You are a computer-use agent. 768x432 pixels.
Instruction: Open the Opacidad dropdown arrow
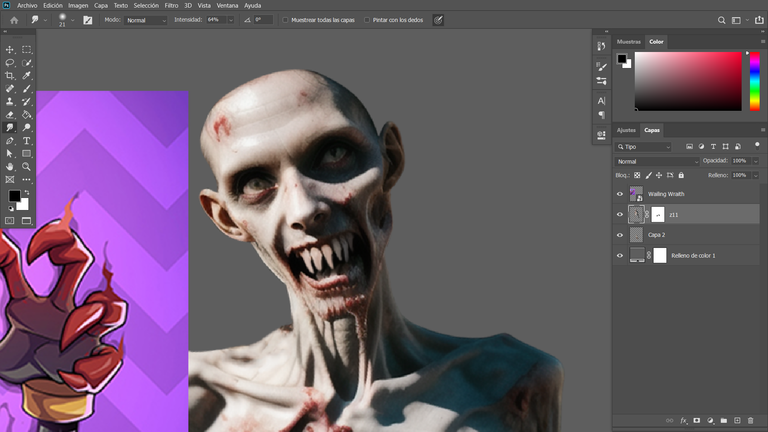coord(756,161)
